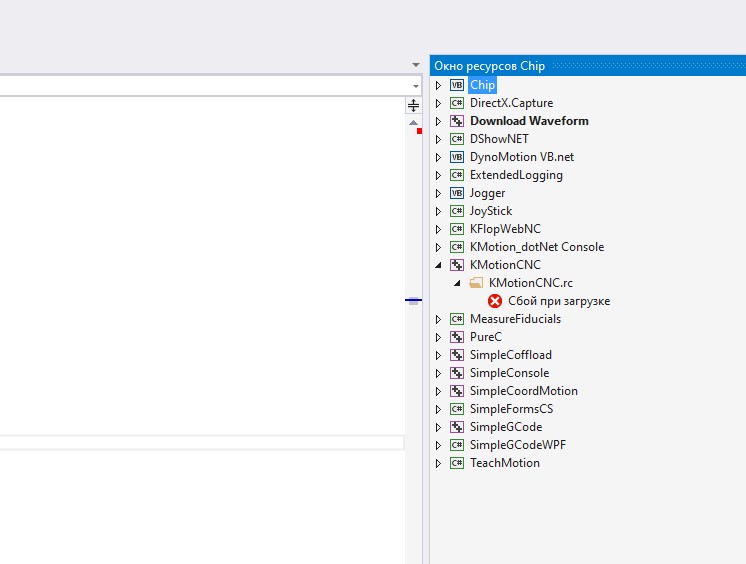Click the red error icon for load failure
The image size is (746, 564).
495,301
